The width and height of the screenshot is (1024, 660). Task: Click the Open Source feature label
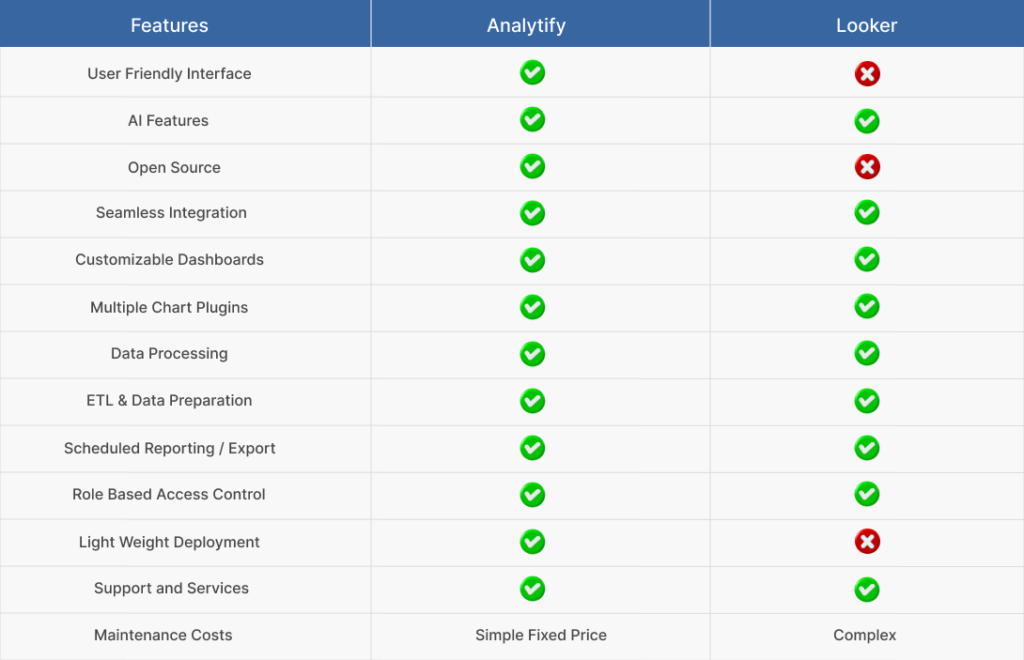click(x=174, y=168)
